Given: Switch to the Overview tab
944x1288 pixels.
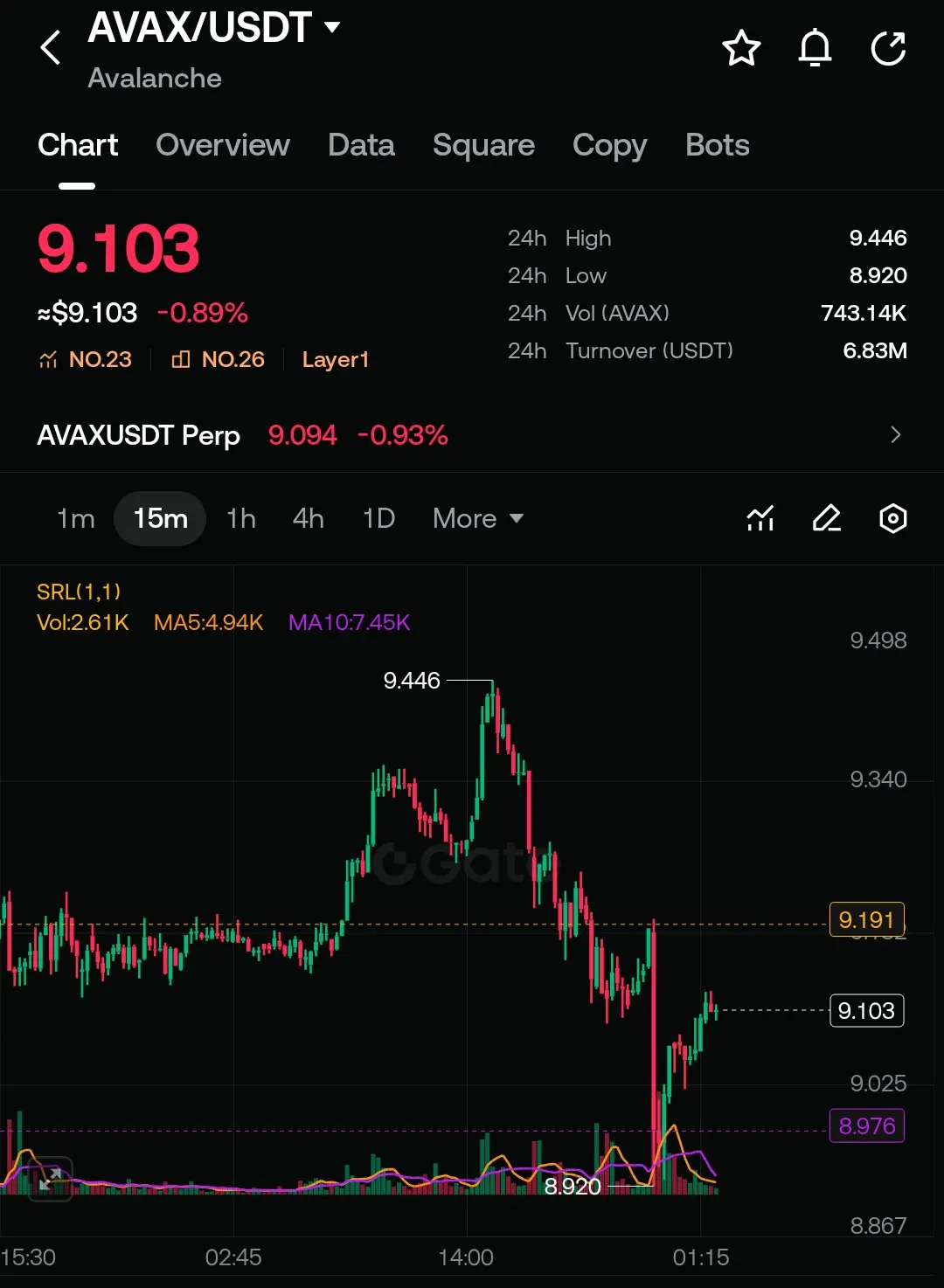Looking at the screenshot, I should 223,145.
